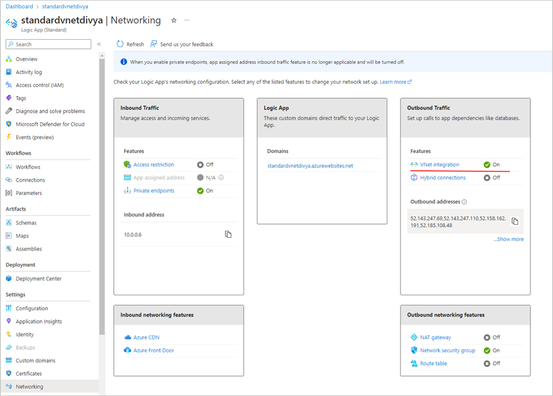Collapse the left sidebar with double chevron
The image size is (553, 396).
(x=99, y=44)
